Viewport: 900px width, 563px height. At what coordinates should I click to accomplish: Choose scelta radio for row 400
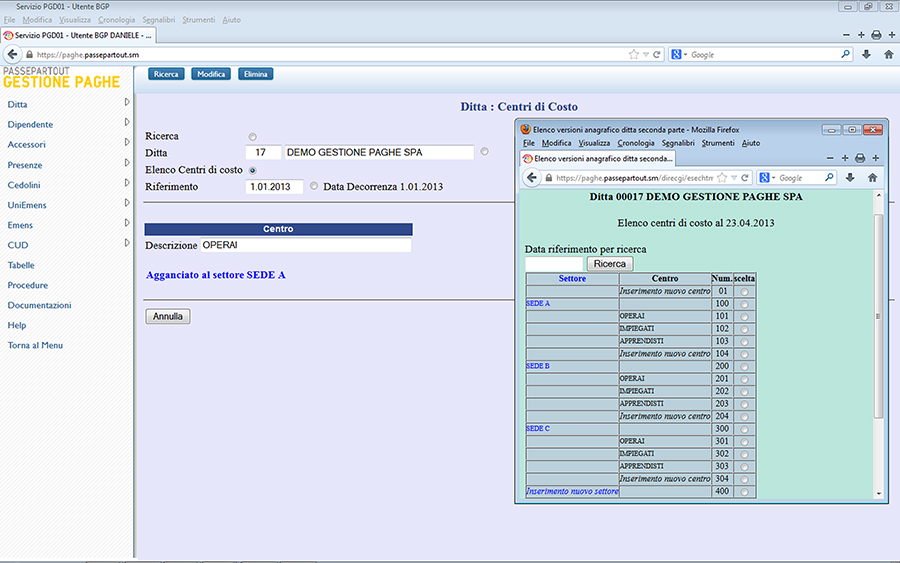pos(744,492)
